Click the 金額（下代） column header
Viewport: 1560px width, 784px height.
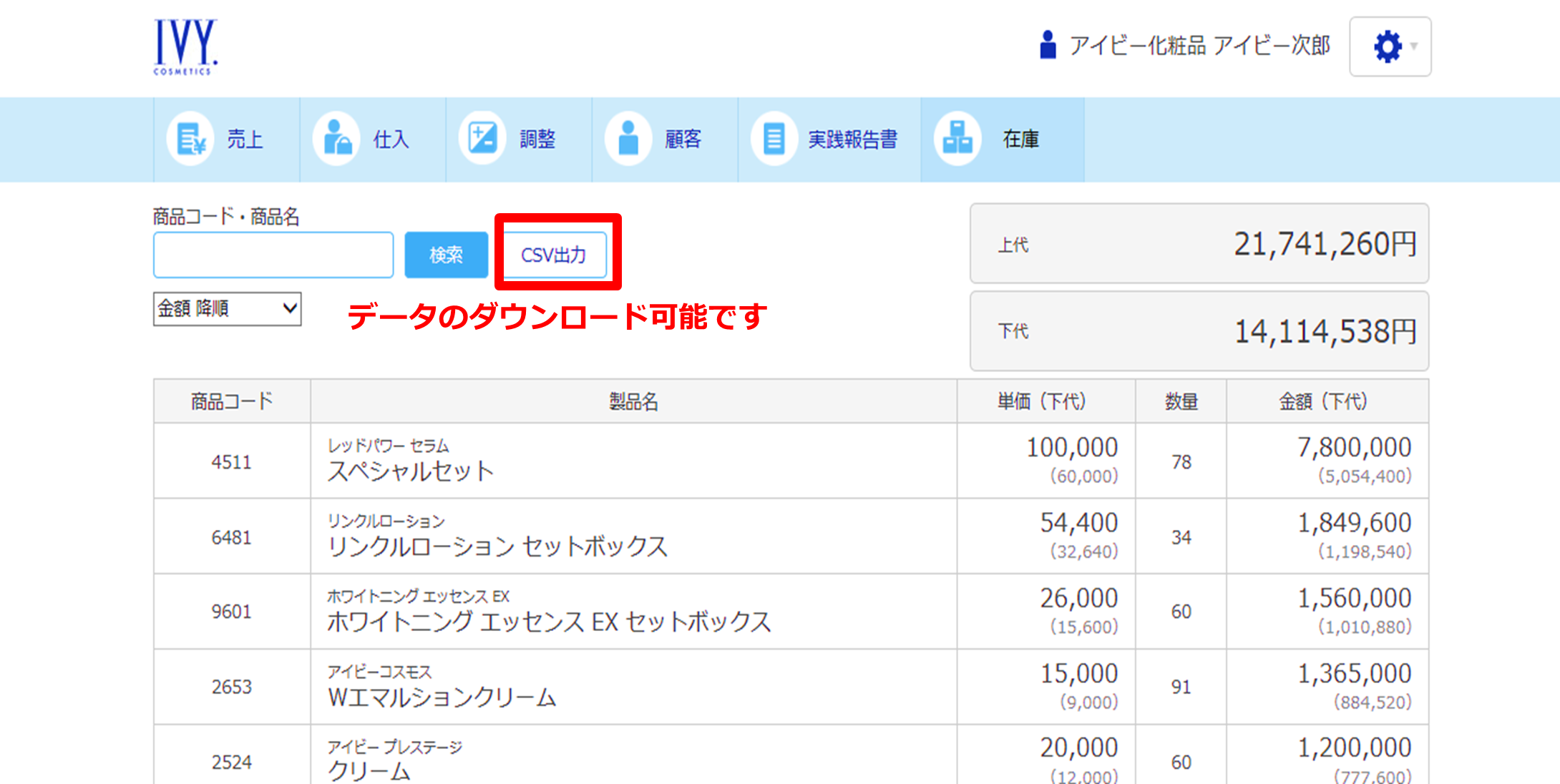[x=1323, y=401]
